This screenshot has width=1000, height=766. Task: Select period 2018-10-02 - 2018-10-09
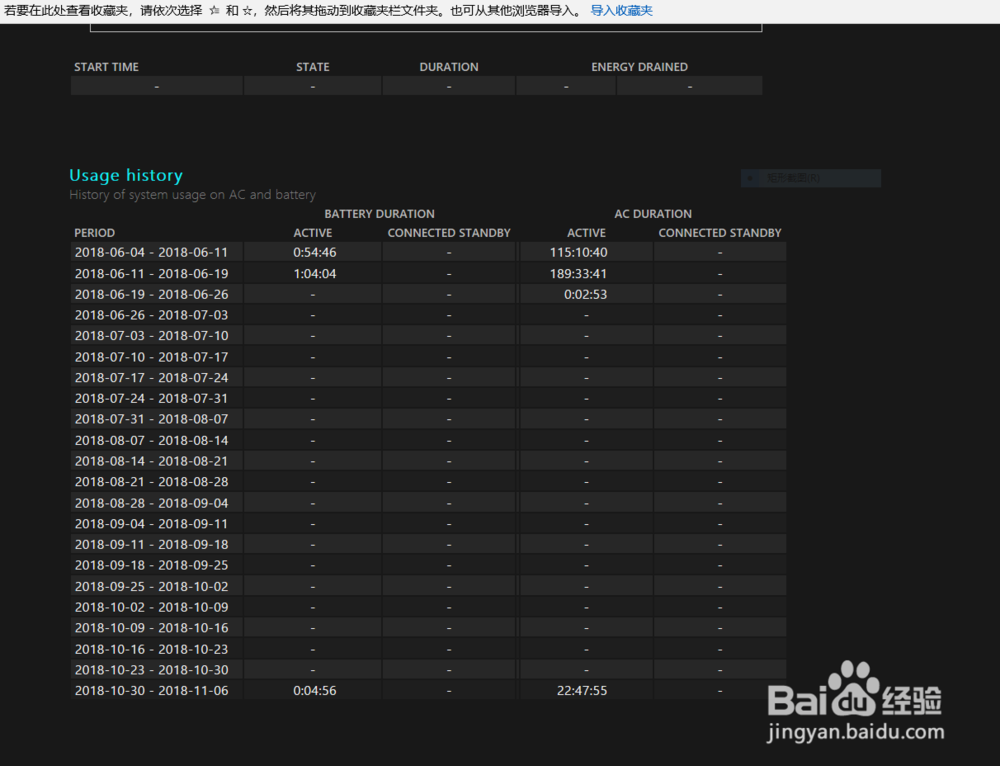pos(151,607)
